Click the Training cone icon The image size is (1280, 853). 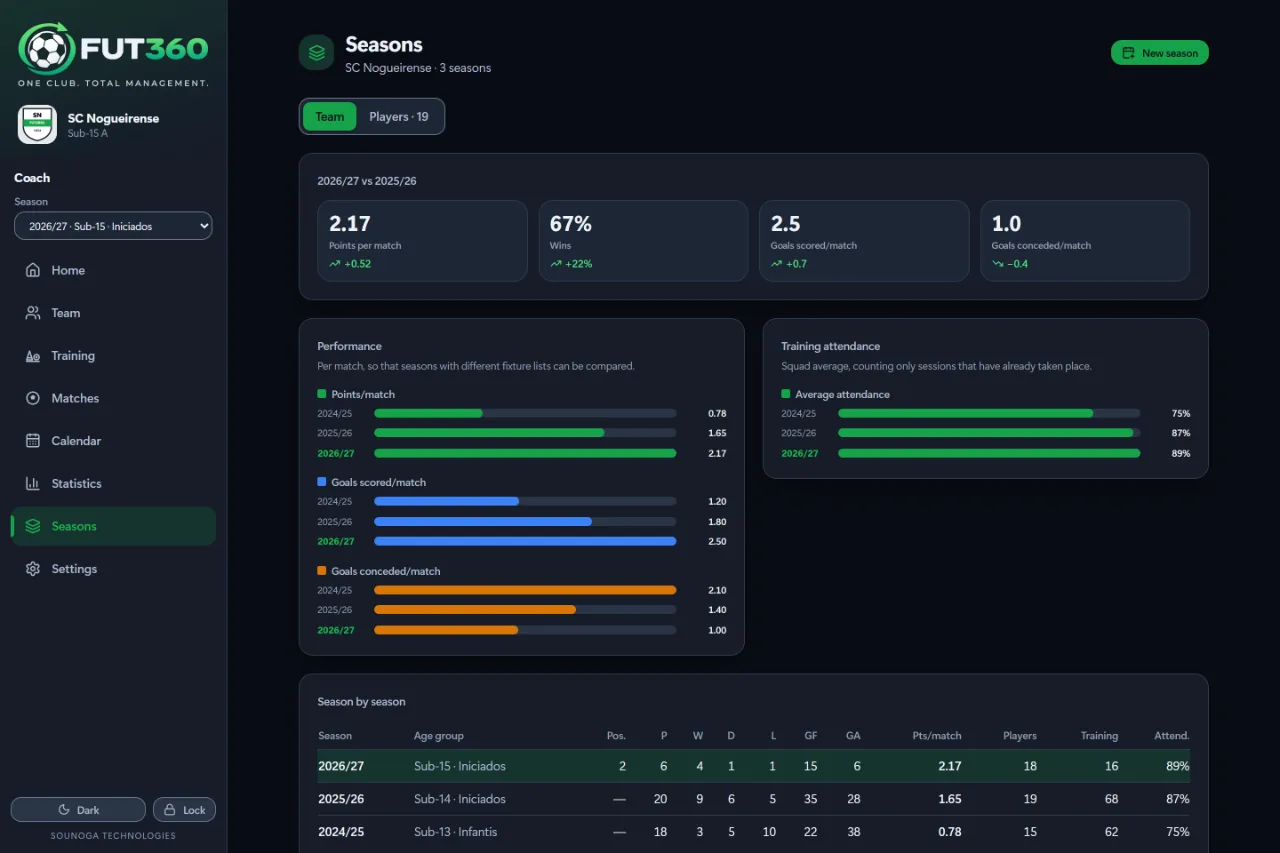[33, 356]
